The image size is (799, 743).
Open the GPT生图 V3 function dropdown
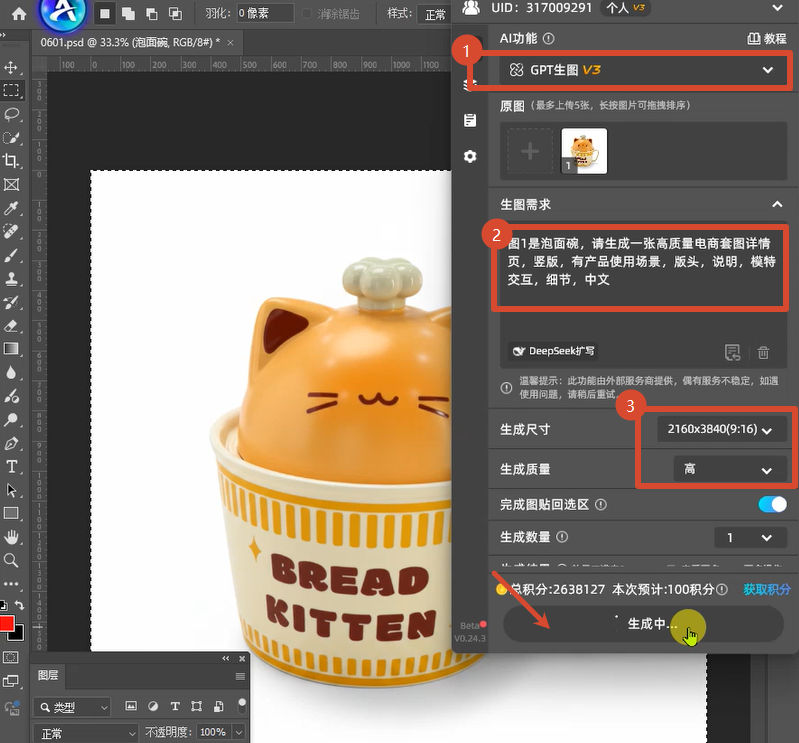[x=643, y=70]
